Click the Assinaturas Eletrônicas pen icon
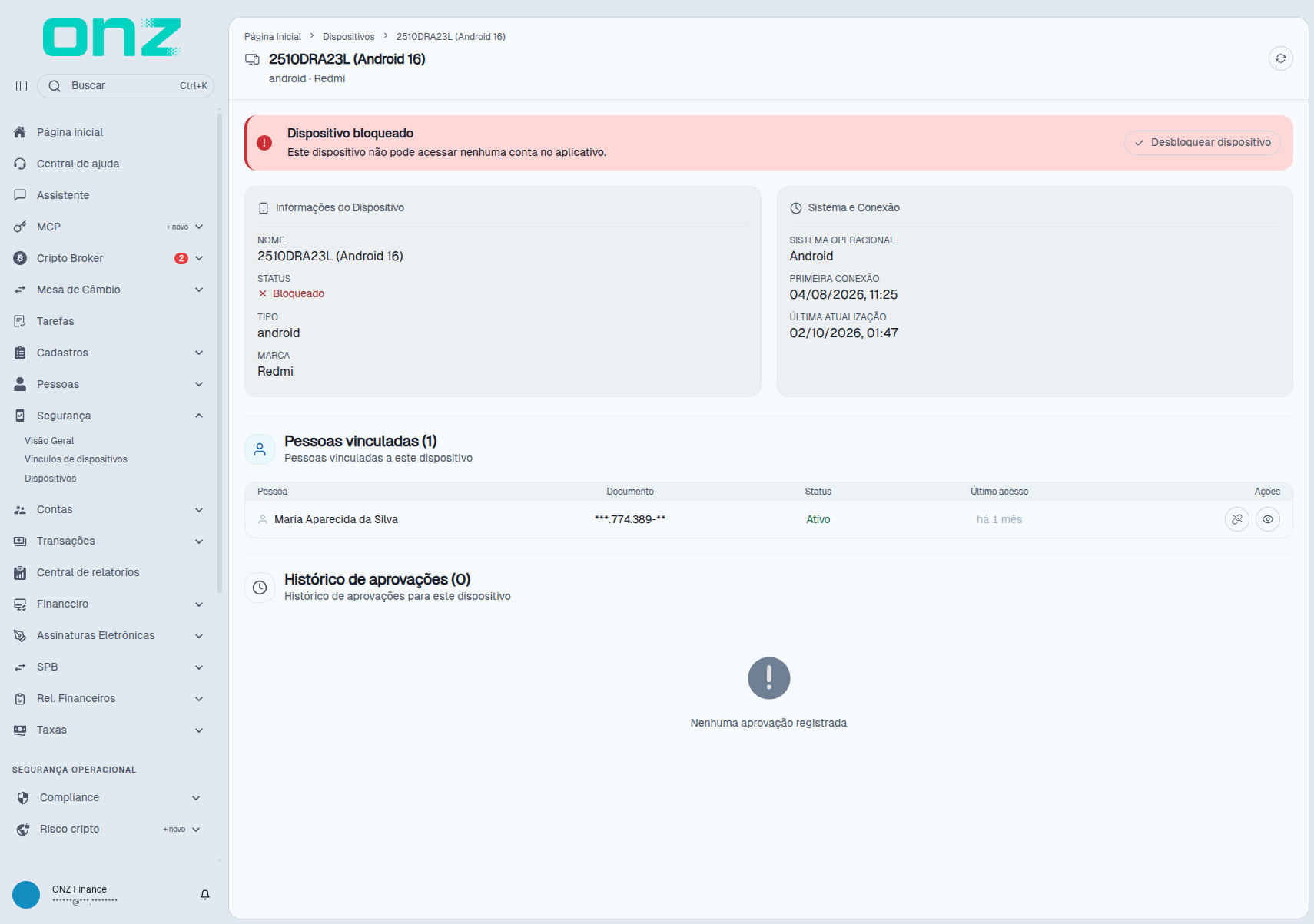 pyautogui.click(x=20, y=636)
